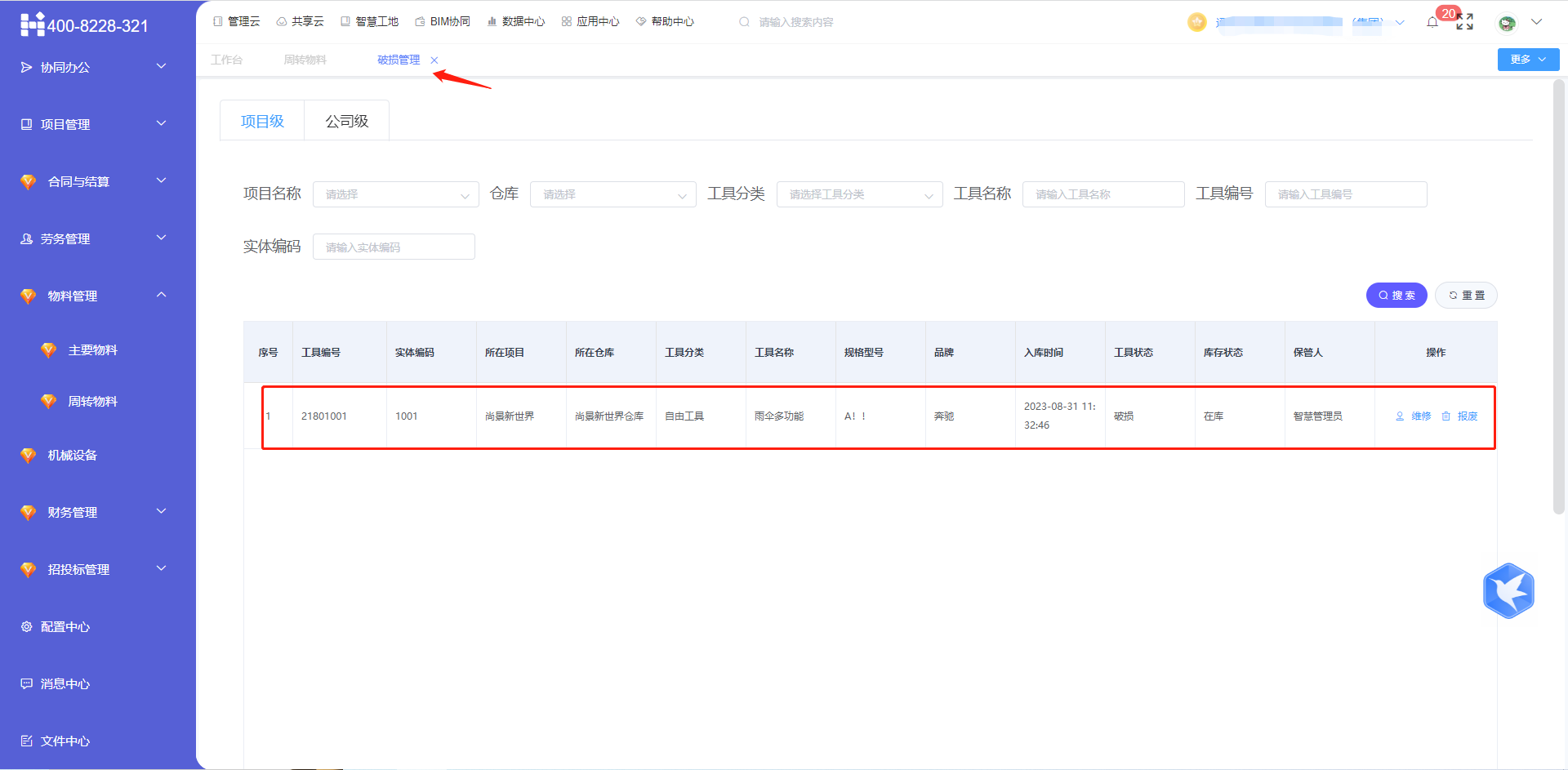Click the 入库时间 column header
Image resolution: width=1568 pixels, height=770 pixels.
pyautogui.click(x=1044, y=353)
